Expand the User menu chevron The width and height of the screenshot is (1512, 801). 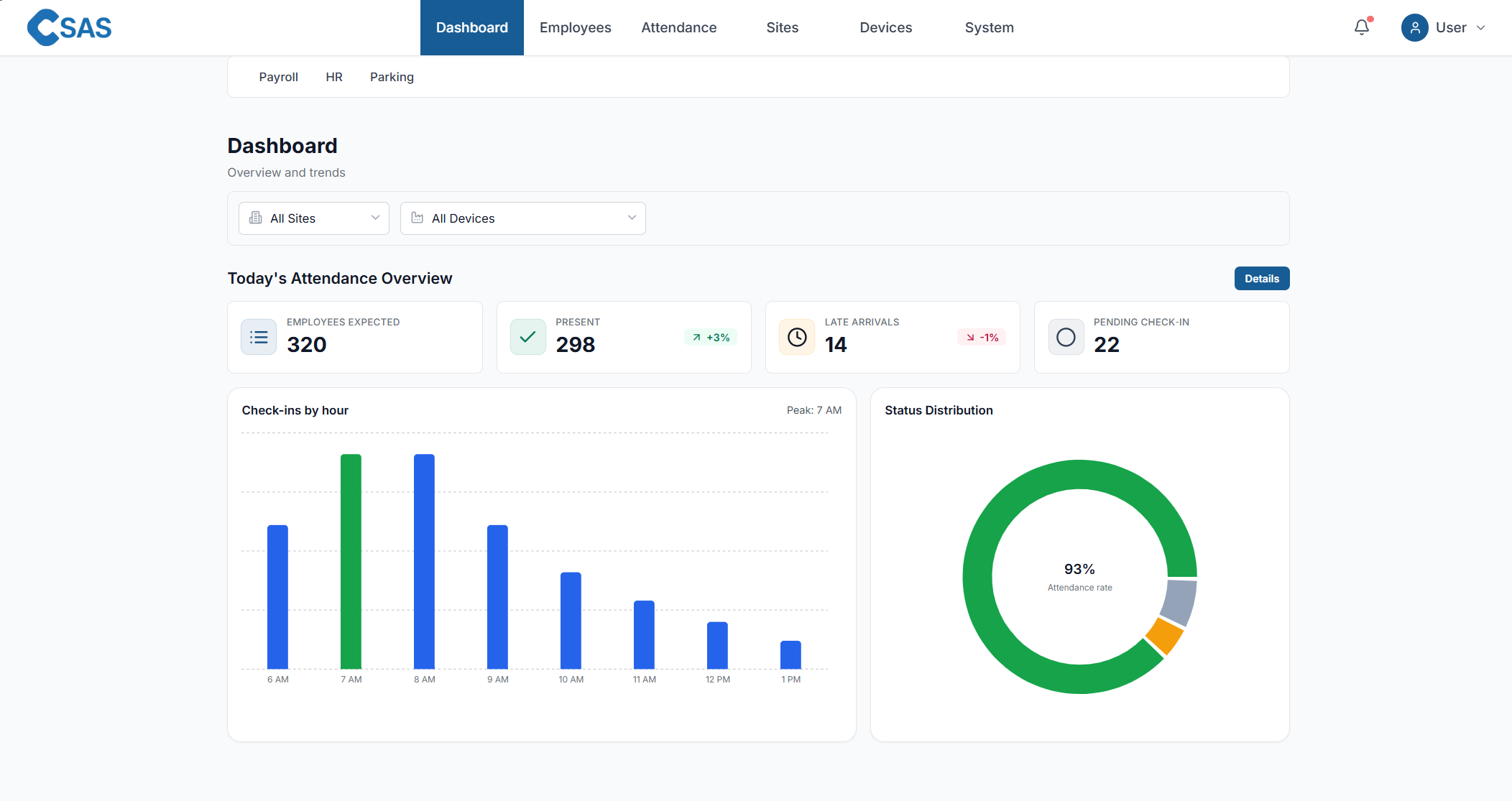pyautogui.click(x=1481, y=27)
